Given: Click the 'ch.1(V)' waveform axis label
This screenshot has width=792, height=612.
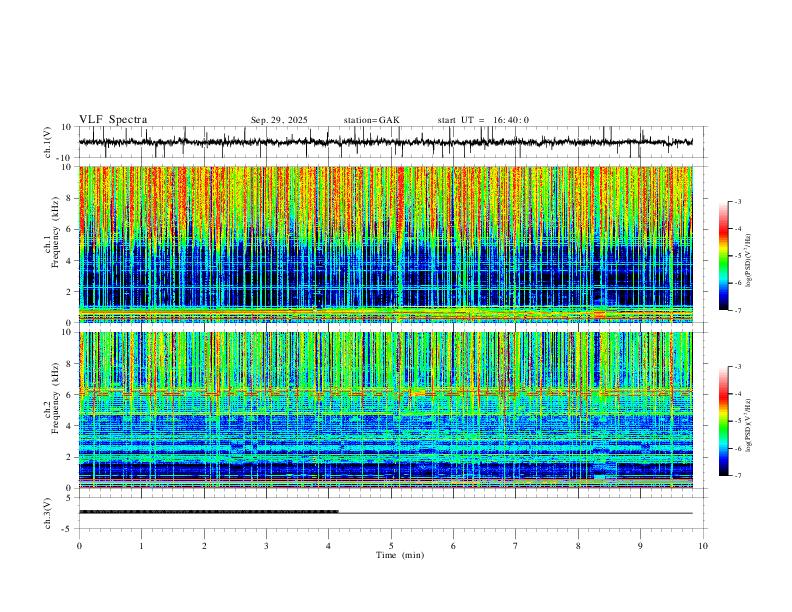Looking at the screenshot, I should [x=49, y=142].
